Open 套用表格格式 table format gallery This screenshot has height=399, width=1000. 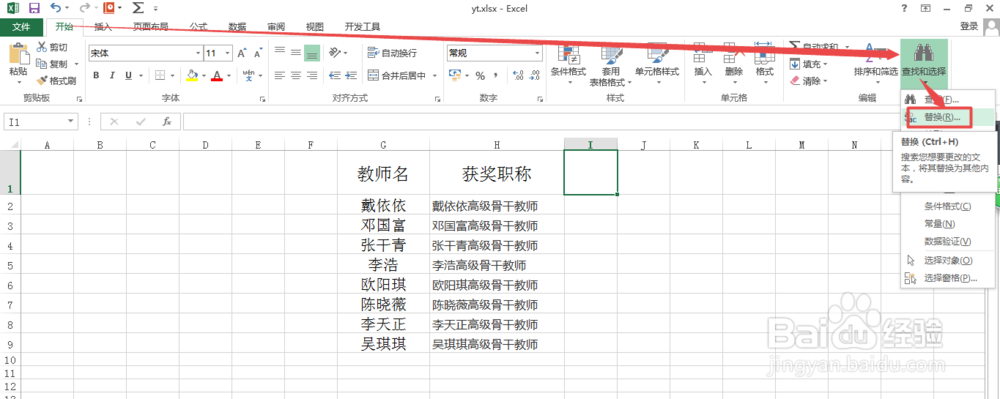(x=610, y=65)
